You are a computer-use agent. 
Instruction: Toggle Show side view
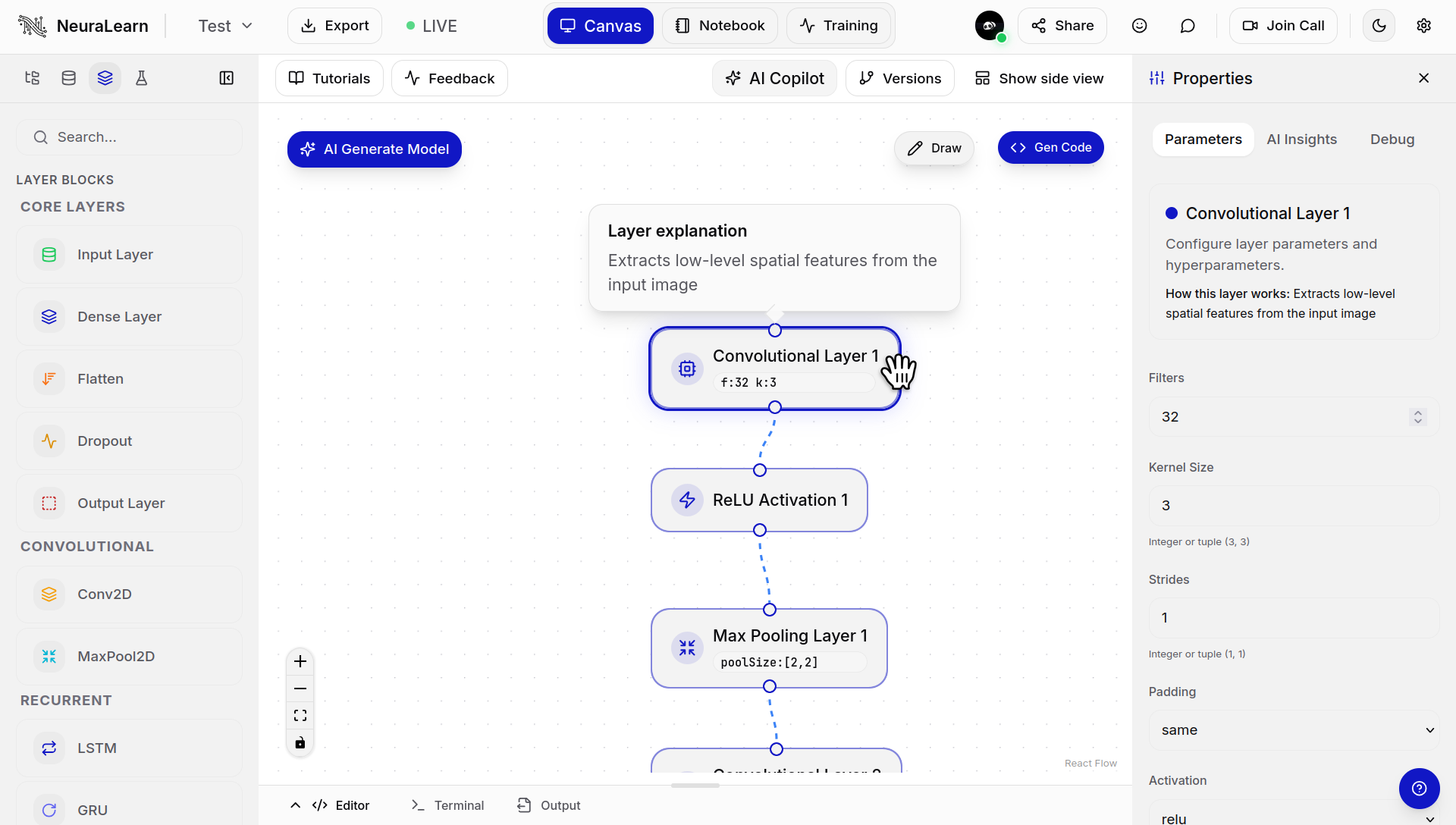coord(1038,78)
